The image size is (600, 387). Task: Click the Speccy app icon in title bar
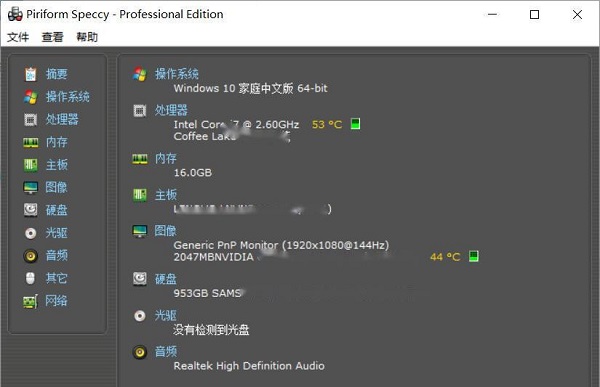tap(15, 14)
